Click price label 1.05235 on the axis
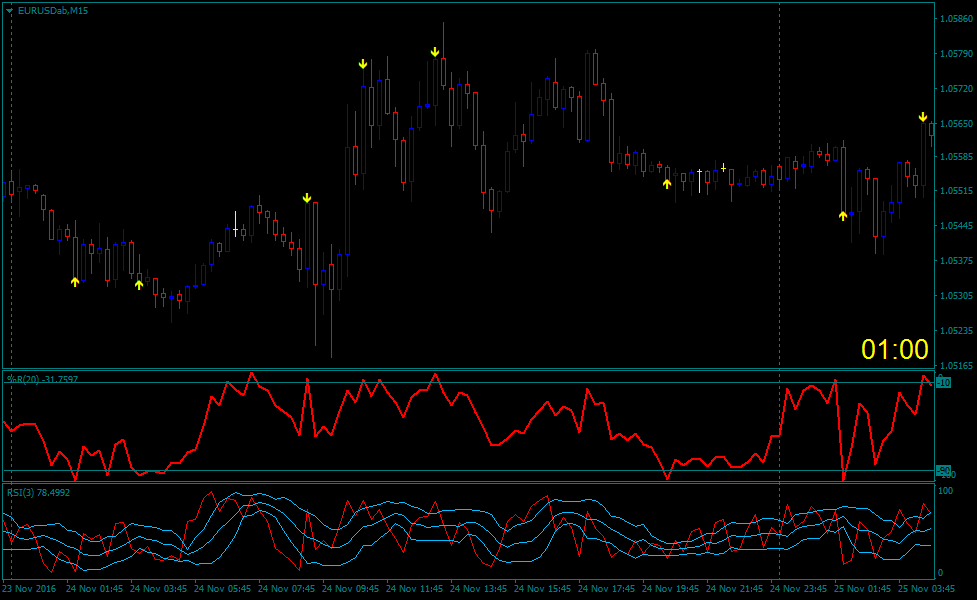This screenshot has height=600, width=977. point(956,331)
